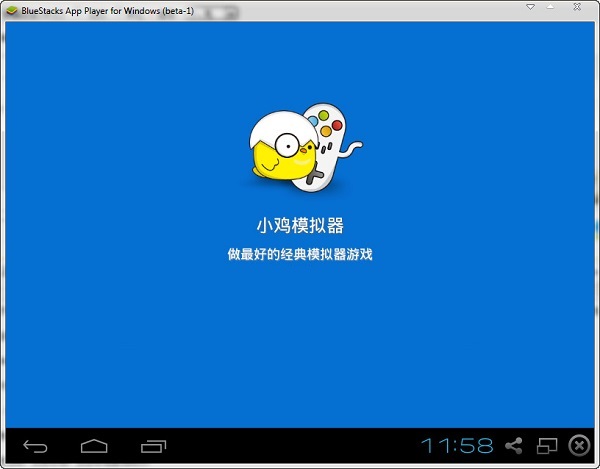Click the 11:58 clock display

457,446
